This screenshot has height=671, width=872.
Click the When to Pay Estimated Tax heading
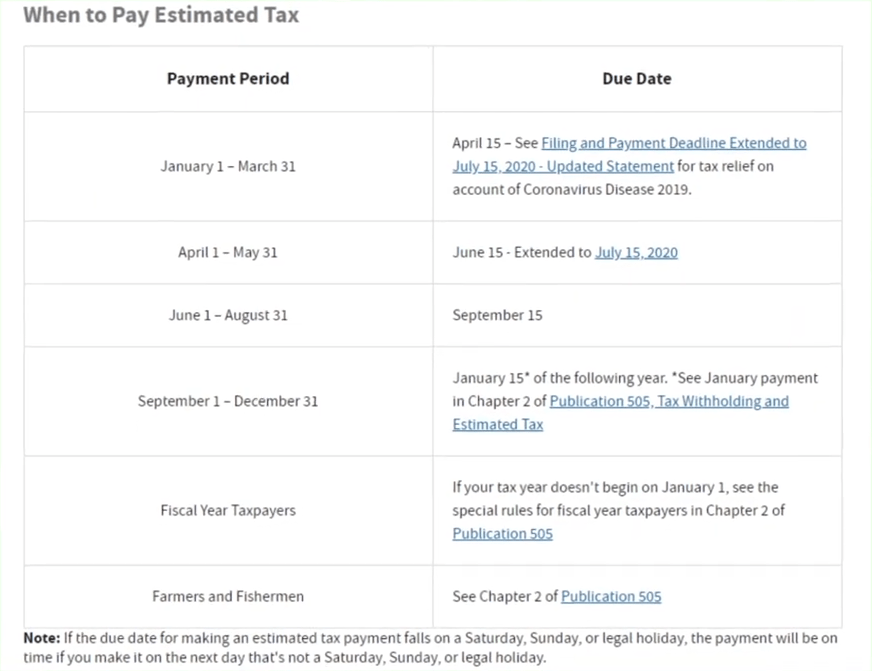click(x=161, y=16)
